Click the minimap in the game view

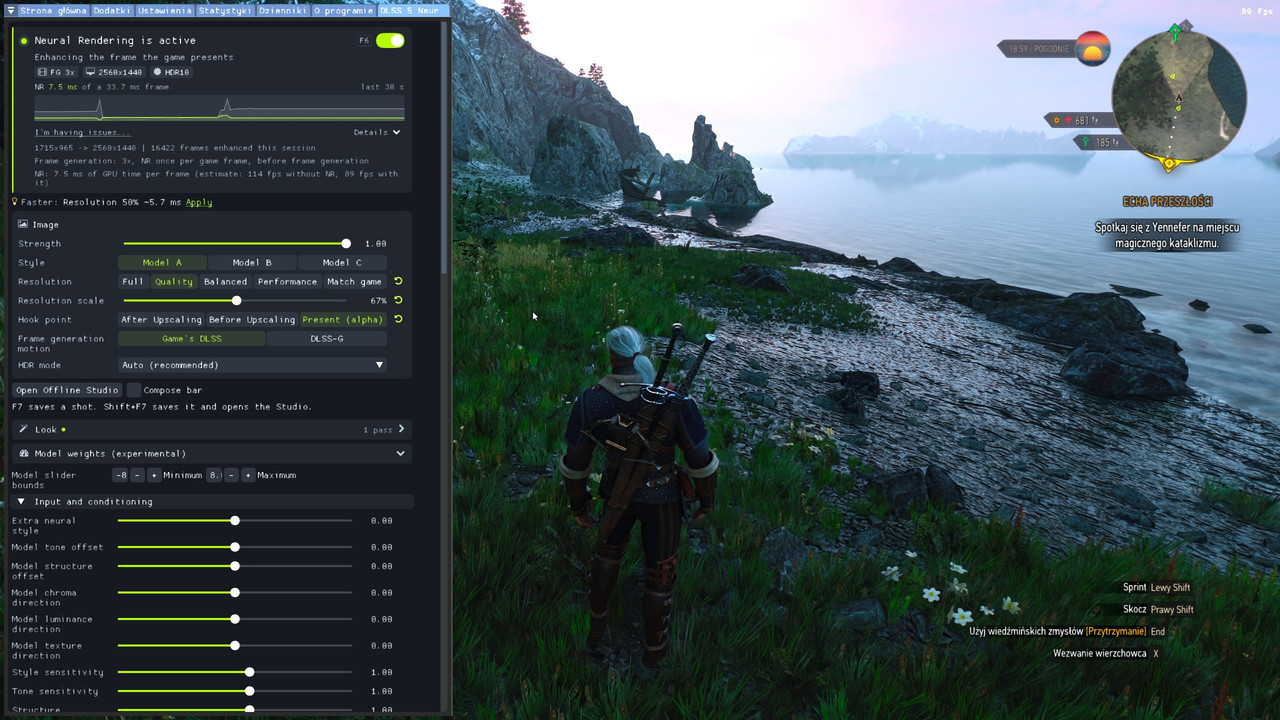point(1178,97)
